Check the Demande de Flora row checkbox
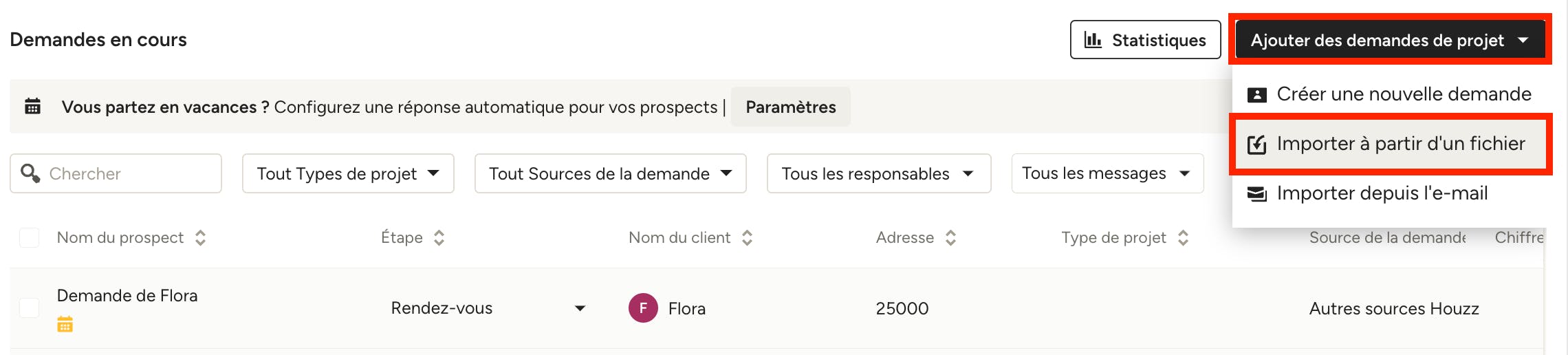Viewport: 1568px width, 355px height. [x=29, y=308]
